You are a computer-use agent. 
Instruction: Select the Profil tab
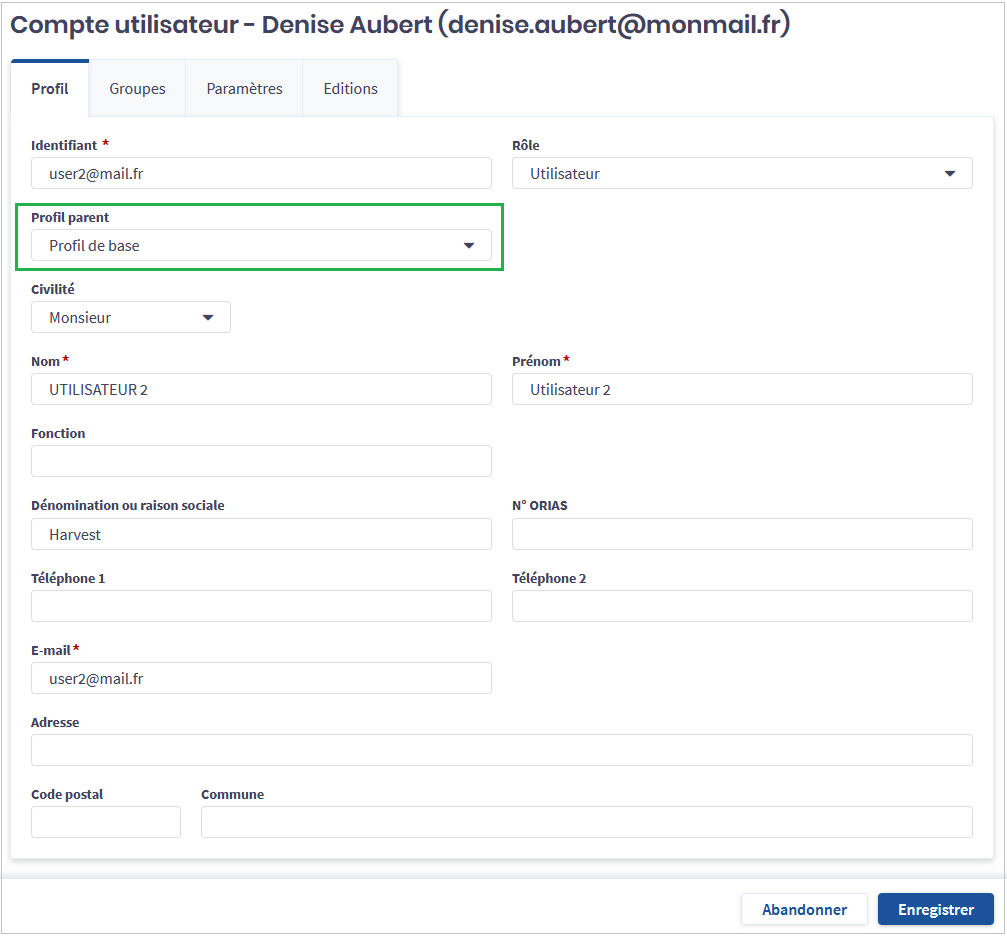(x=50, y=89)
